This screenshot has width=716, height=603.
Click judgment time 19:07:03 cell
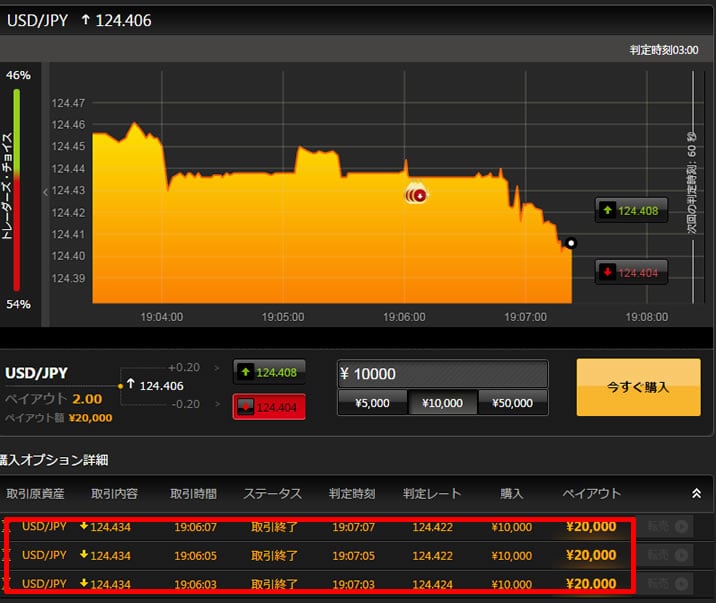tap(353, 584)
